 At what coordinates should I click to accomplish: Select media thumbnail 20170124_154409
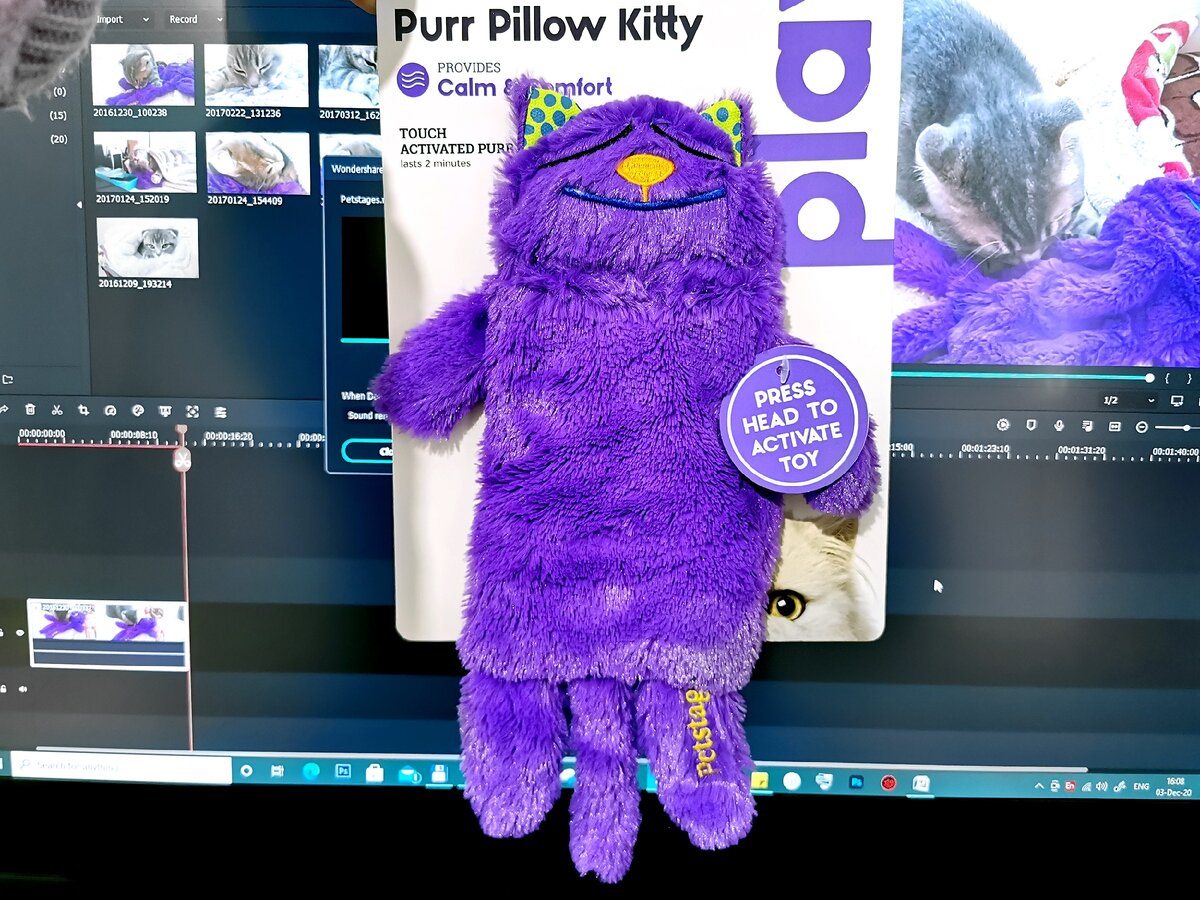pyautogui.click(x=258, y=163)
